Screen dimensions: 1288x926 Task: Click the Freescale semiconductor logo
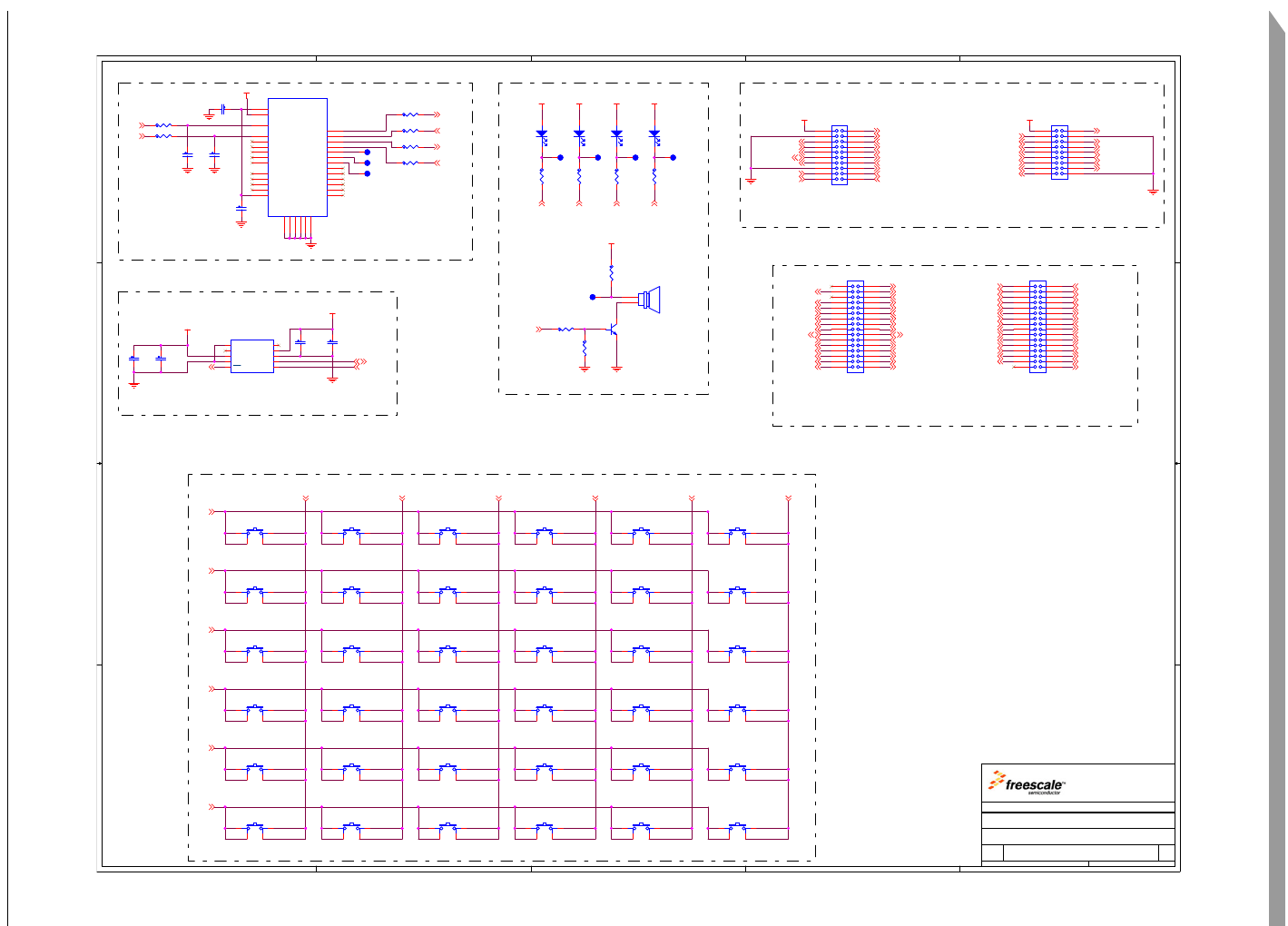coord(1027,783)
